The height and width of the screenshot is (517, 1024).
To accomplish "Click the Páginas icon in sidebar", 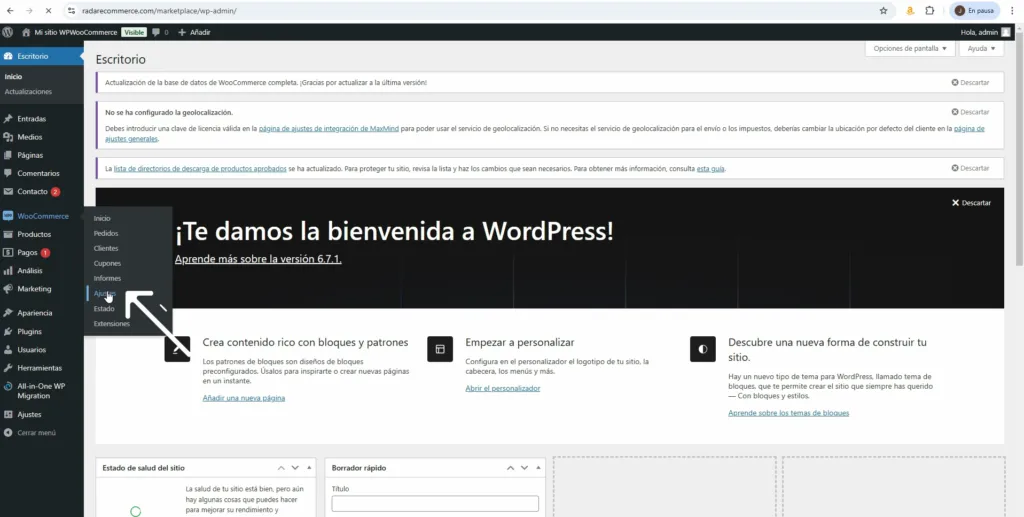I will [x=8, y=155].
